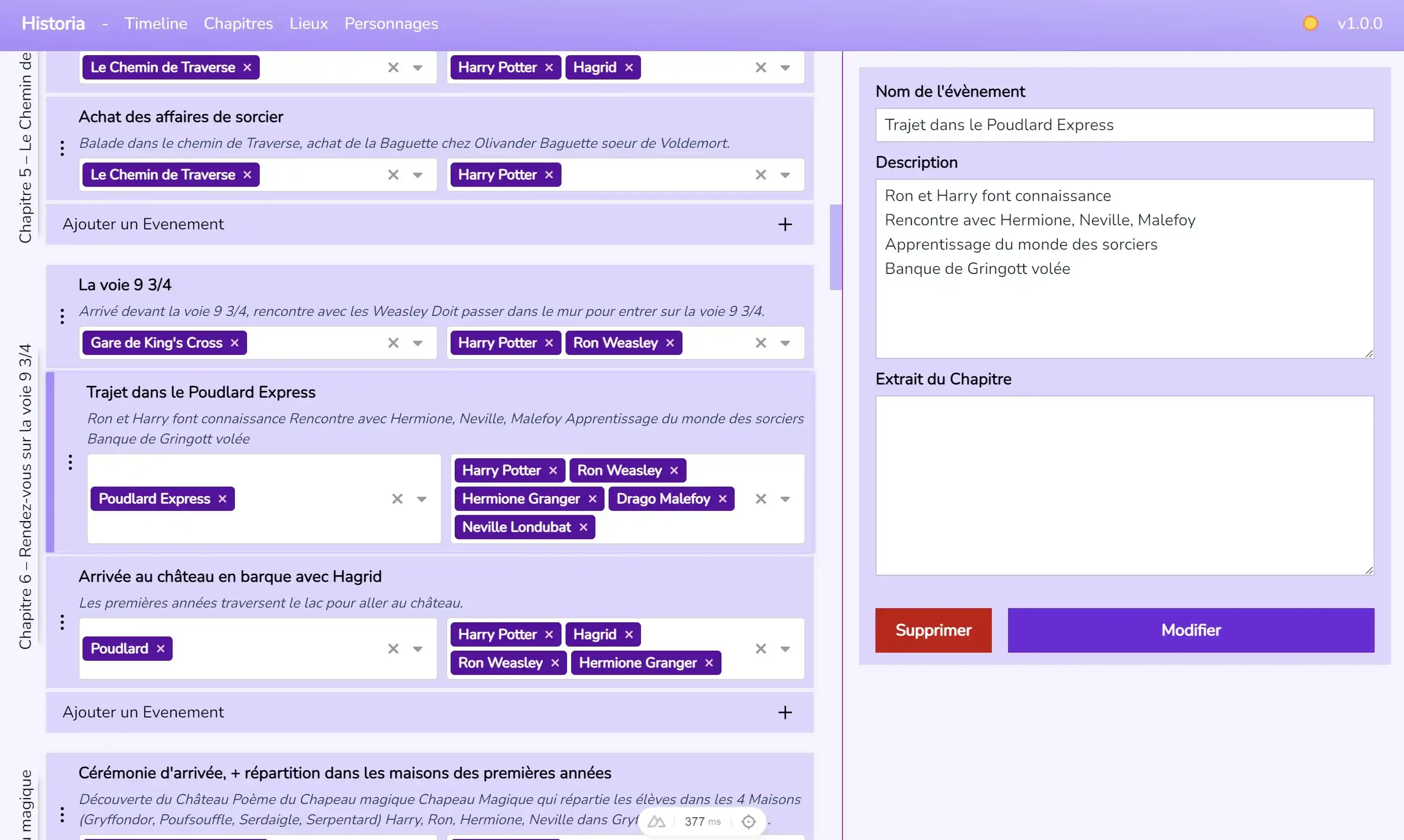Viewport: 1404px width, 840px height.
Task: Delete event with Supprimer button
Action: click(x=934, y=630)
